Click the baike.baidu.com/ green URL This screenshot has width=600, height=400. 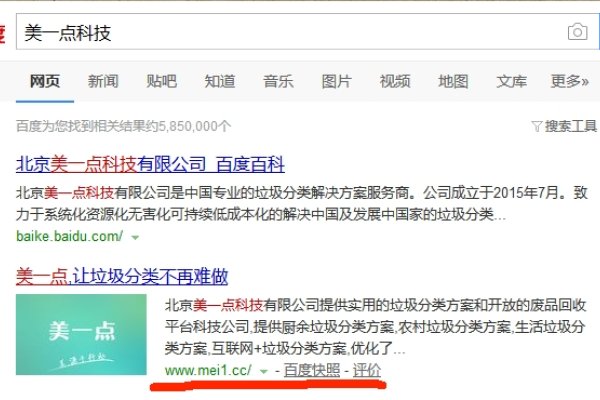pyautogui.click(x=70, y=236)
